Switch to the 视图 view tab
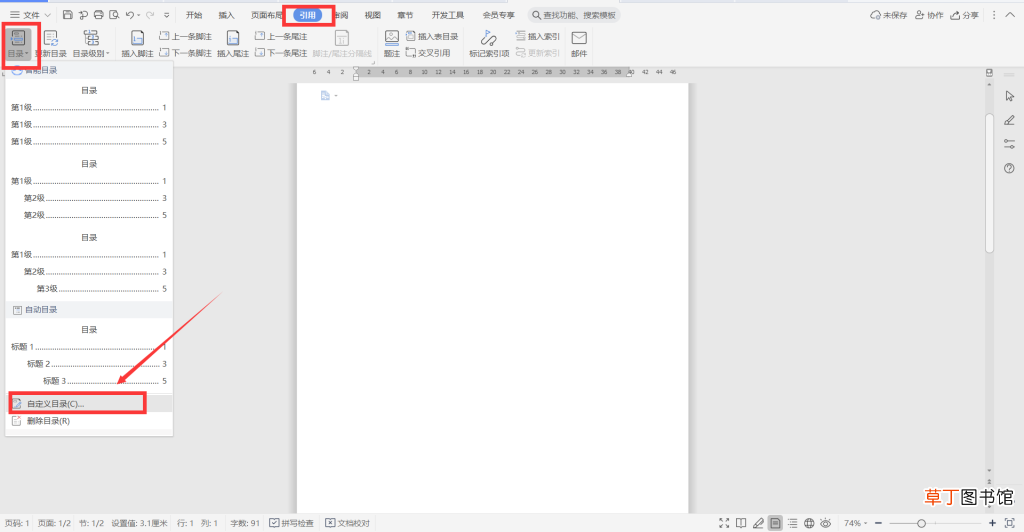The width and height of the screenshot is (1024, 532). click(x=372, y=15)
